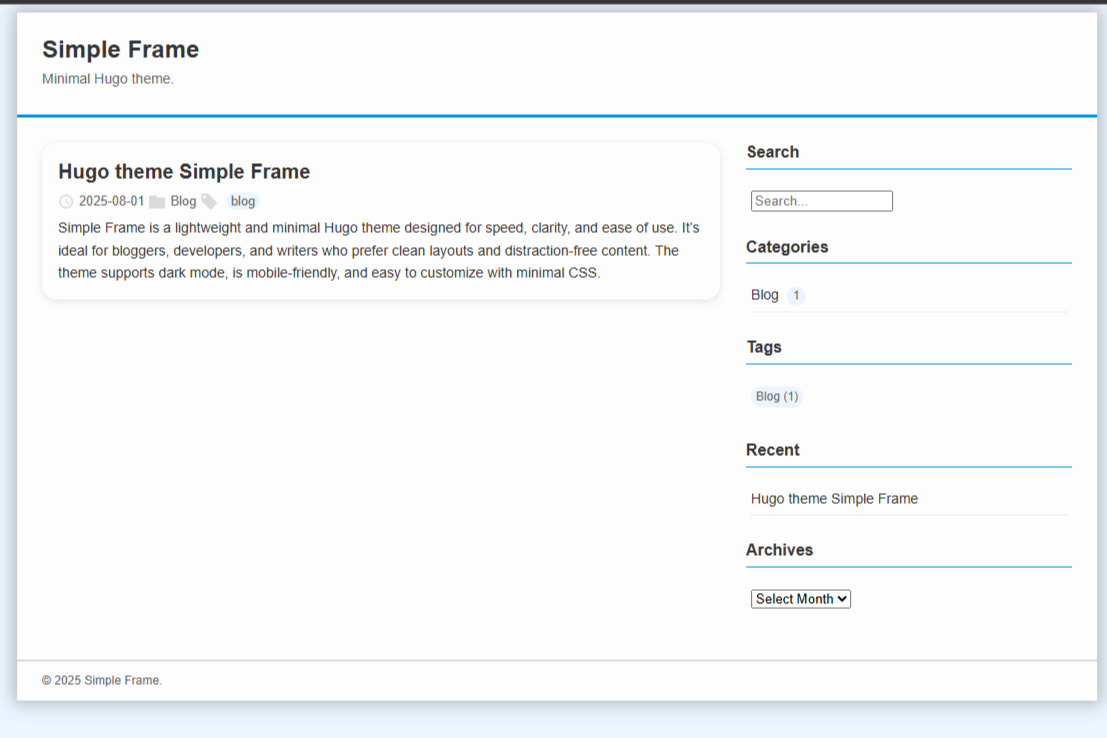Viewport: 1107px width, 738px height.
Task: Select the Blog category link in post meta
Action: click(183, 201)
